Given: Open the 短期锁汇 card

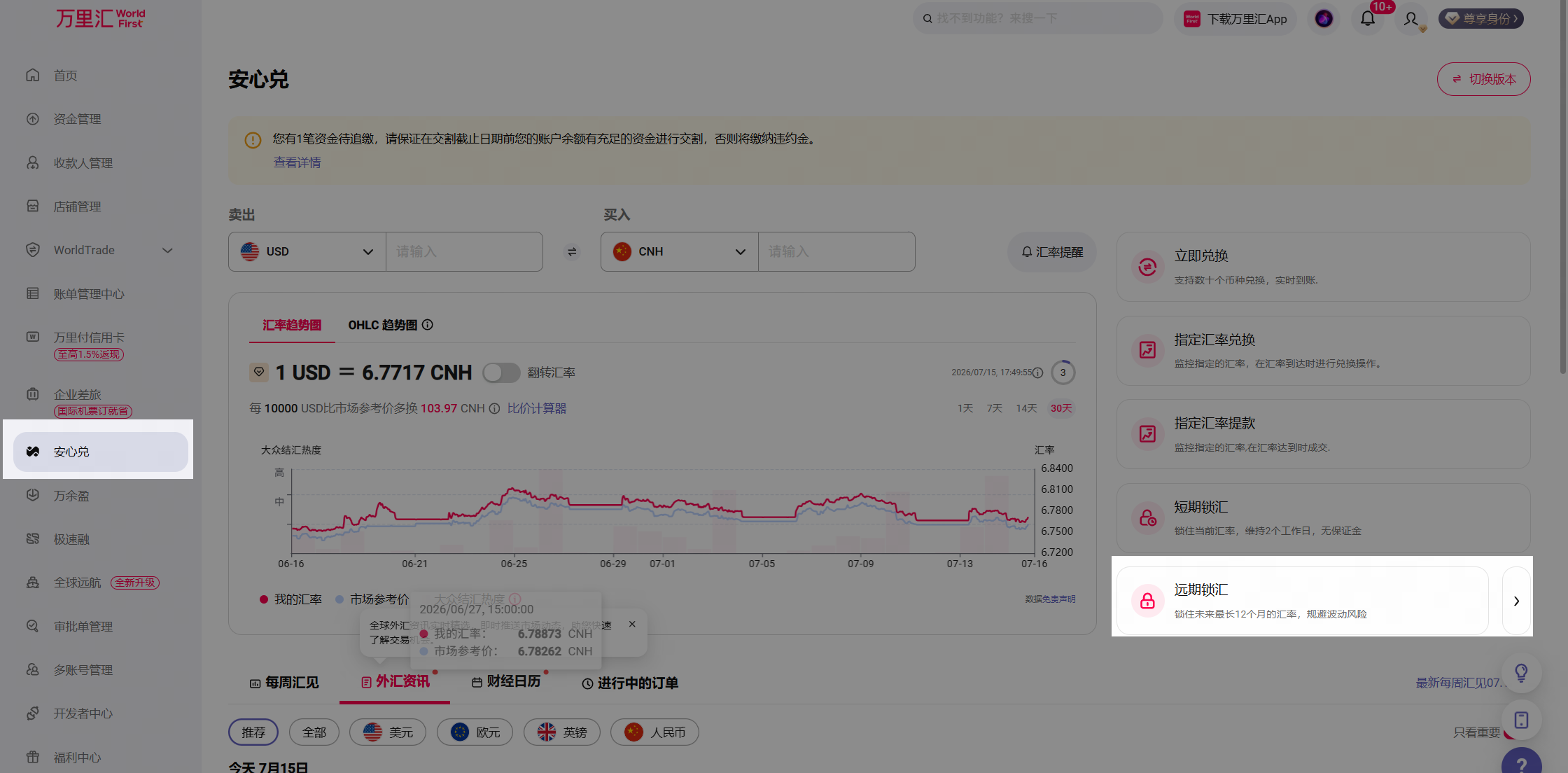Looking at the screenshot, I should coord(1323,518).
